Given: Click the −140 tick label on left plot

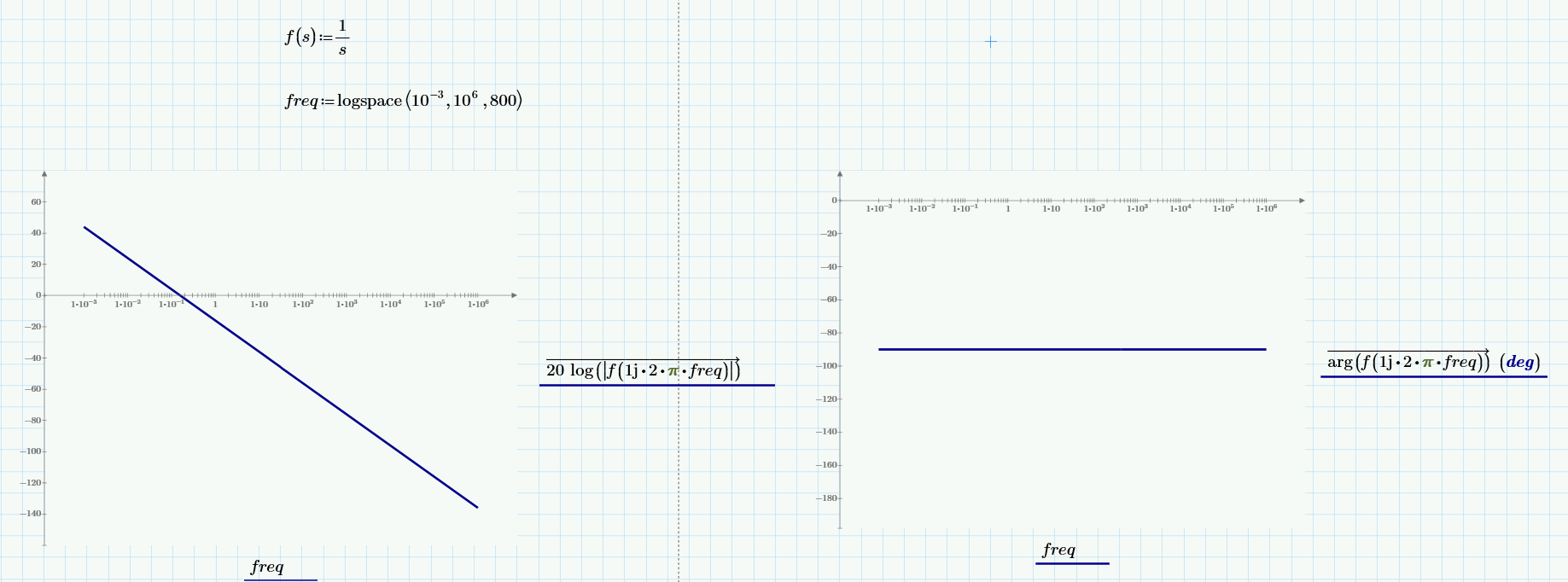Looking at the screenshot, I should pos(32,514).
